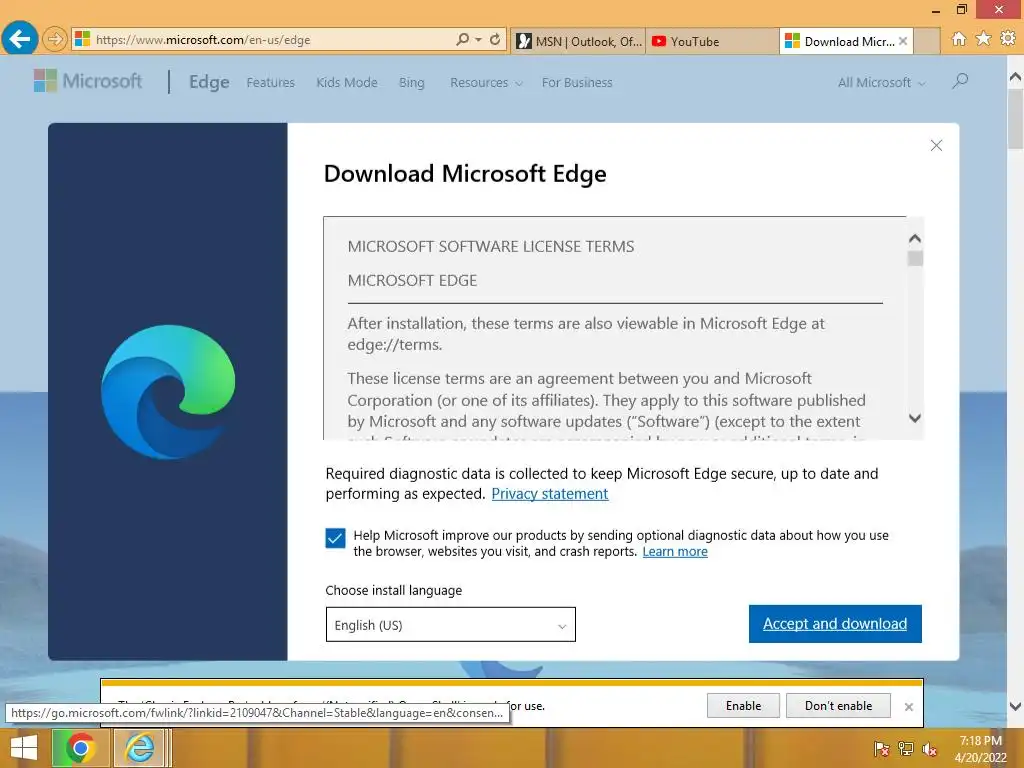Open the For Business menu item
Image resolution: width=1024 pixels, height=768 pixels.
pos(577,82)
